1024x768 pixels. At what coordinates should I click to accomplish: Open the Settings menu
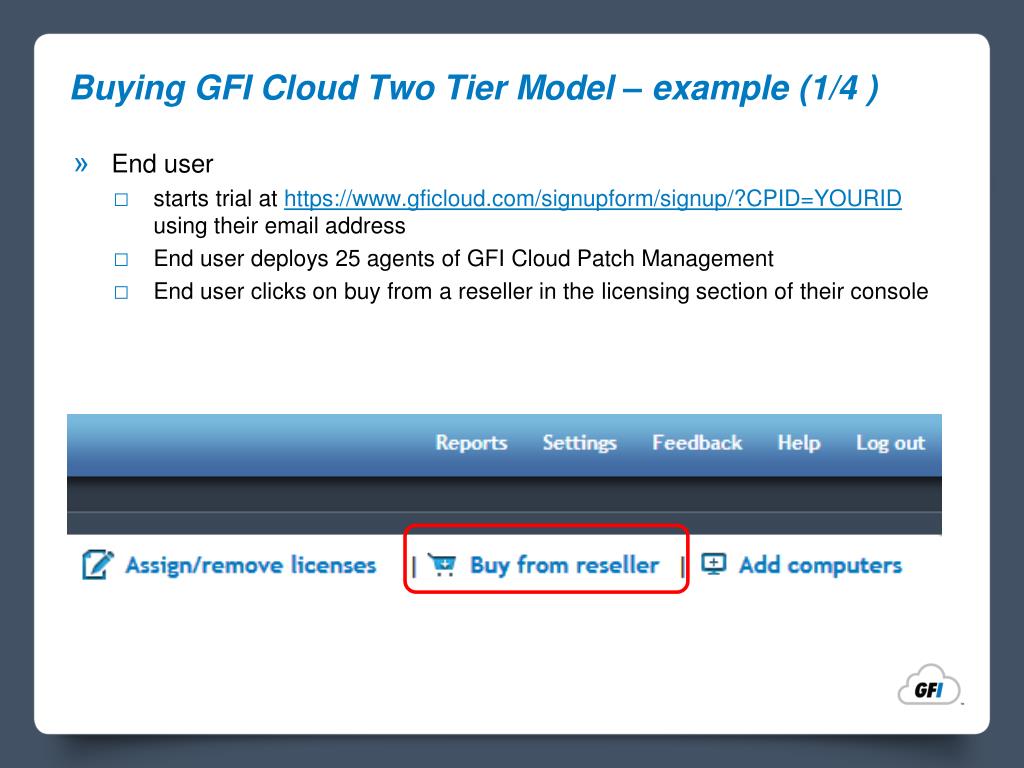(x=579, y=443)
